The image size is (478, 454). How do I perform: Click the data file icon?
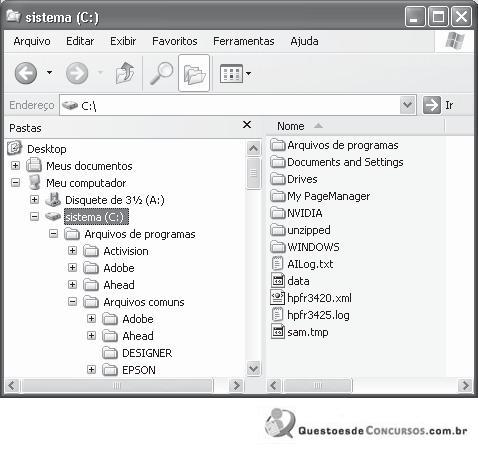coord(277,281)
